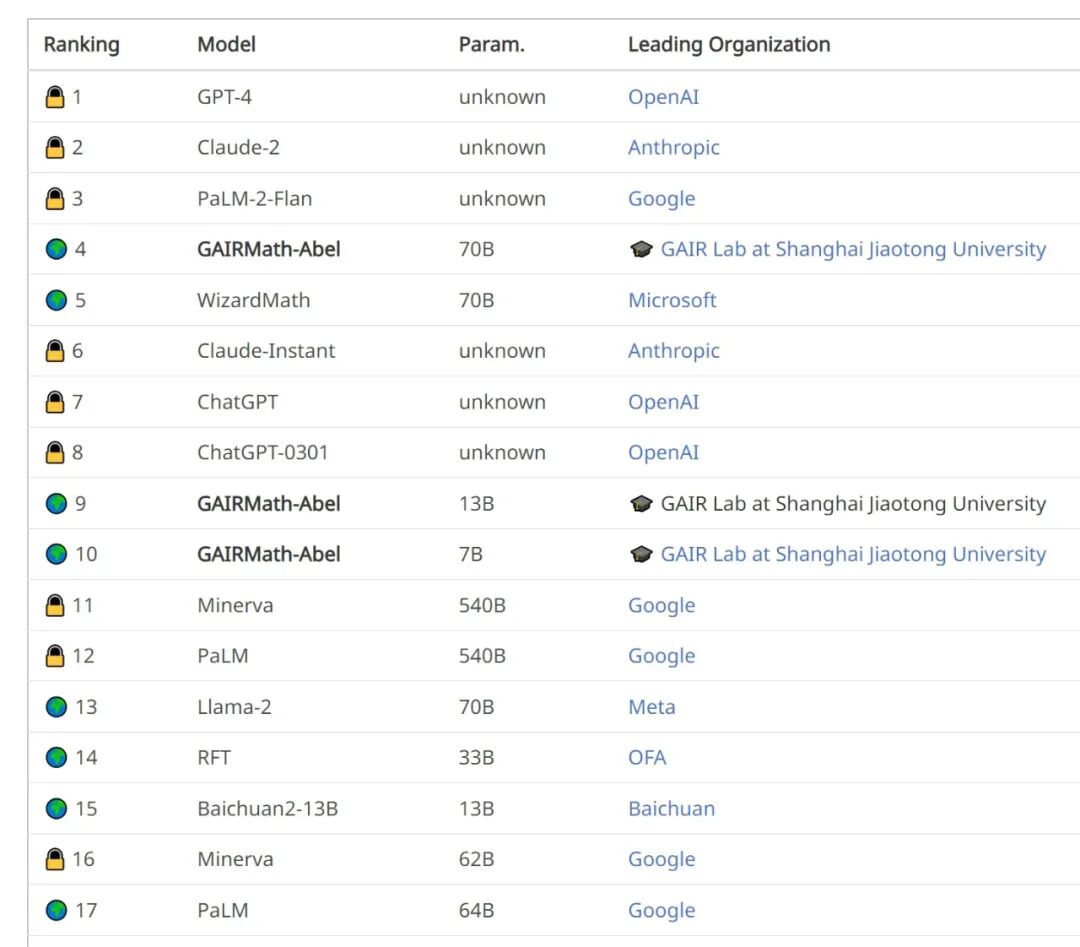
Task: Click the Leading Organization column header
Action: pos(729,44)
